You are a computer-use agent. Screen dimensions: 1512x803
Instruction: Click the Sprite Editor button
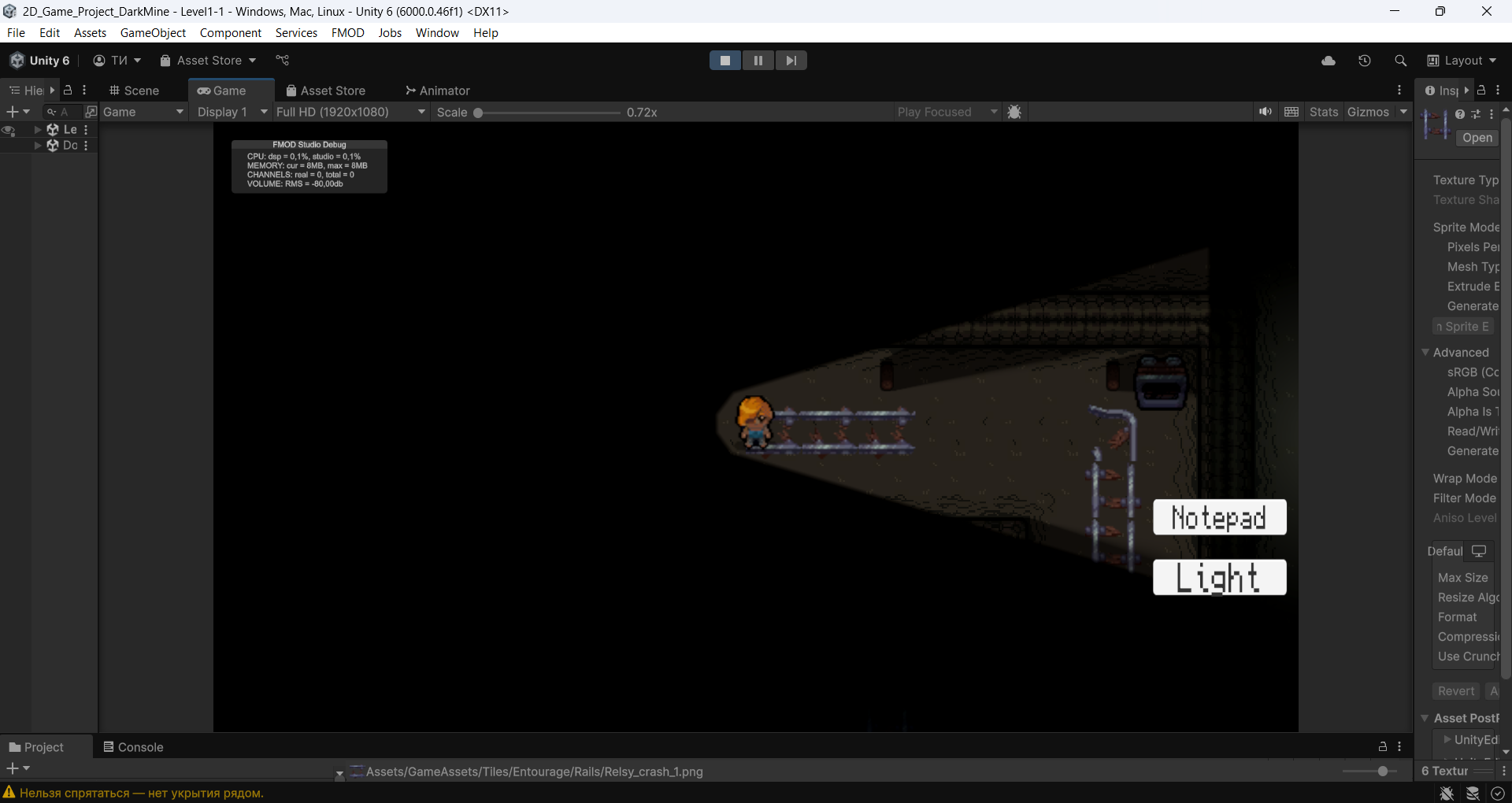tap(1463, 327)
